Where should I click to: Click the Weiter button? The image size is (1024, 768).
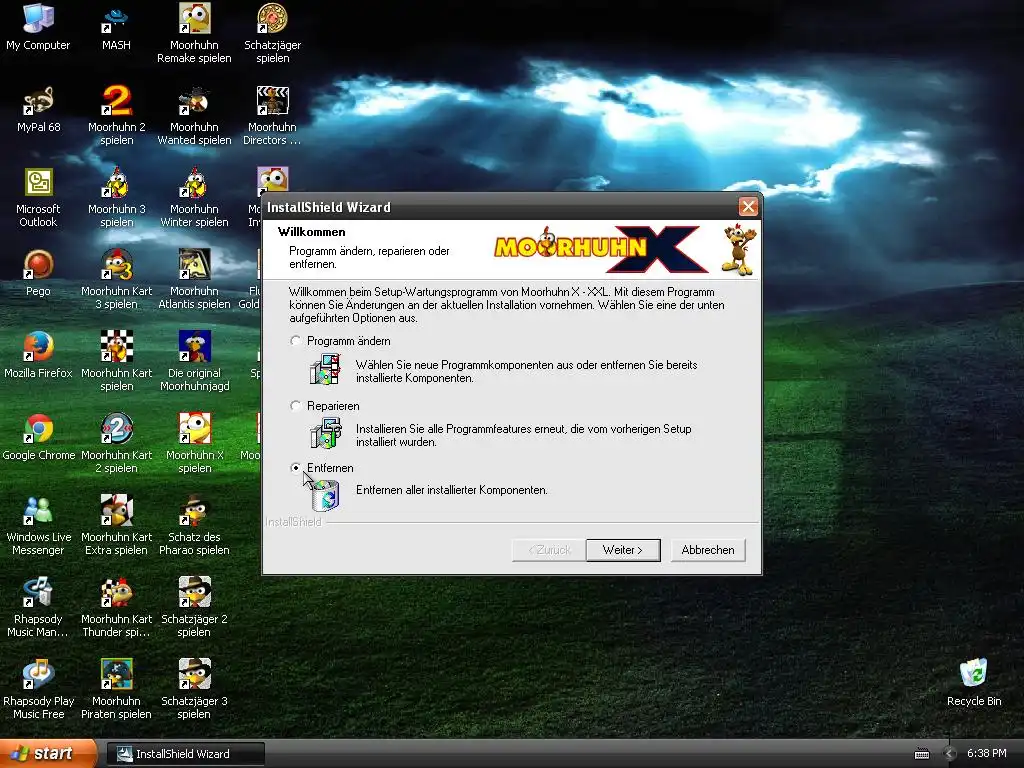click(x=623, y=550)
